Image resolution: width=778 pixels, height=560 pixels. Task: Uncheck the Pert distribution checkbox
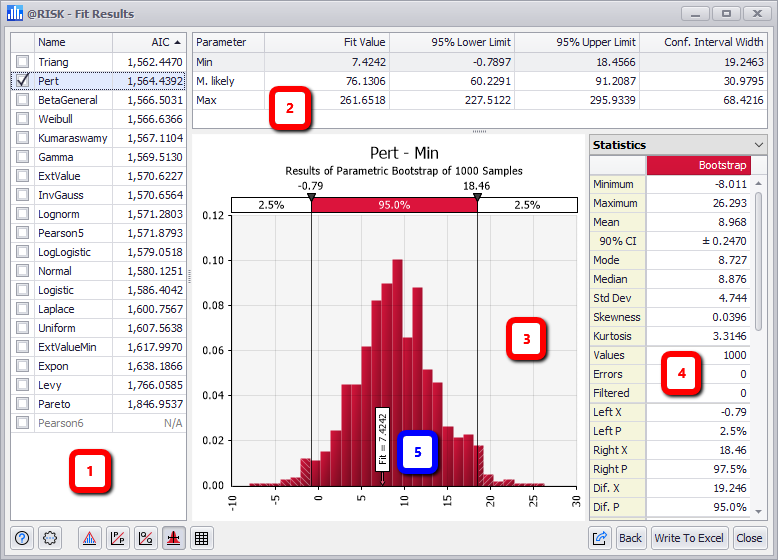click(x=23, y=81)
